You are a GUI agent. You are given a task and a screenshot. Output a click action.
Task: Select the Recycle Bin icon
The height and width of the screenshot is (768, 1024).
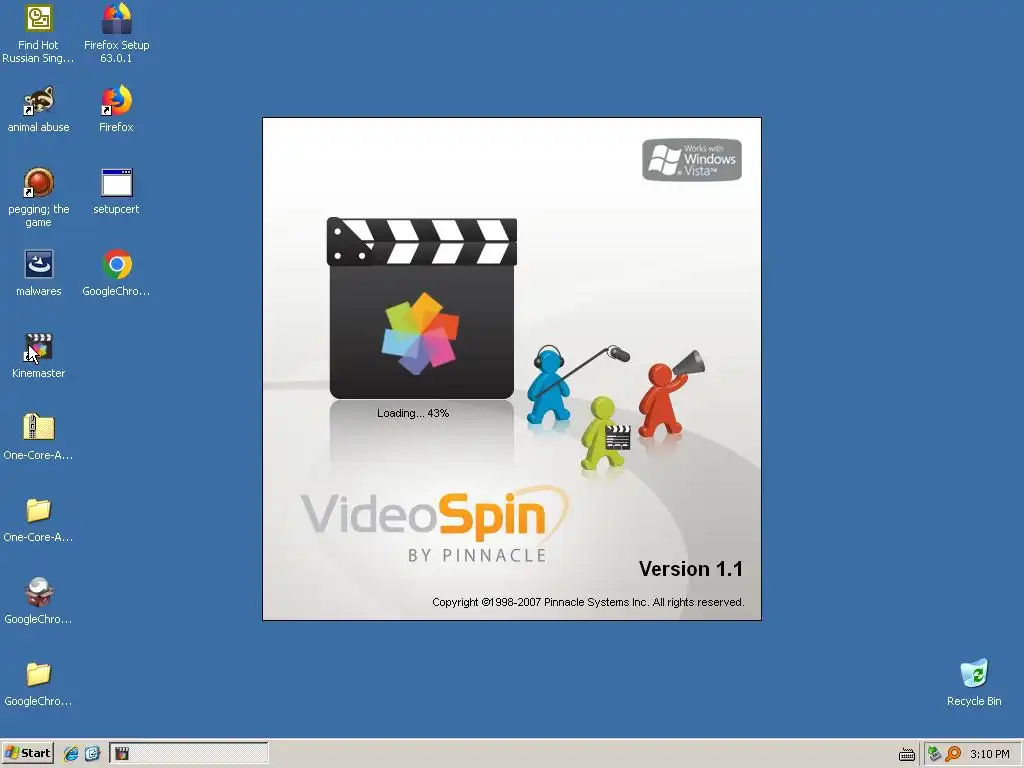(974, 683)
